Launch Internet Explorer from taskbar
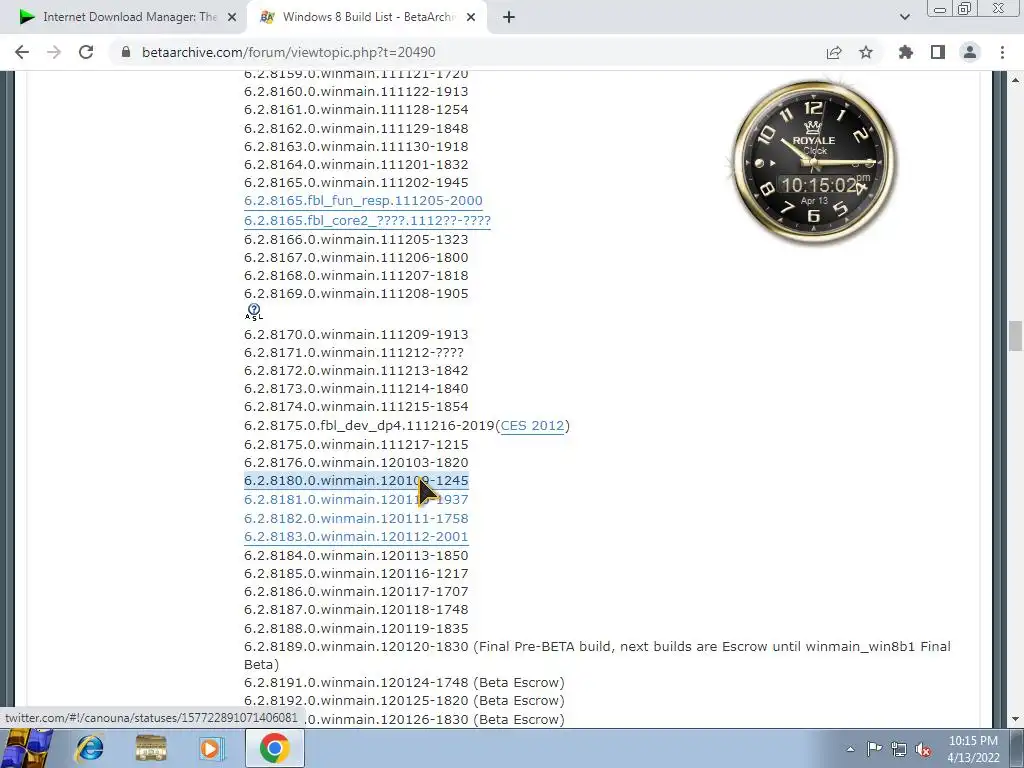 tap(89, 748)
